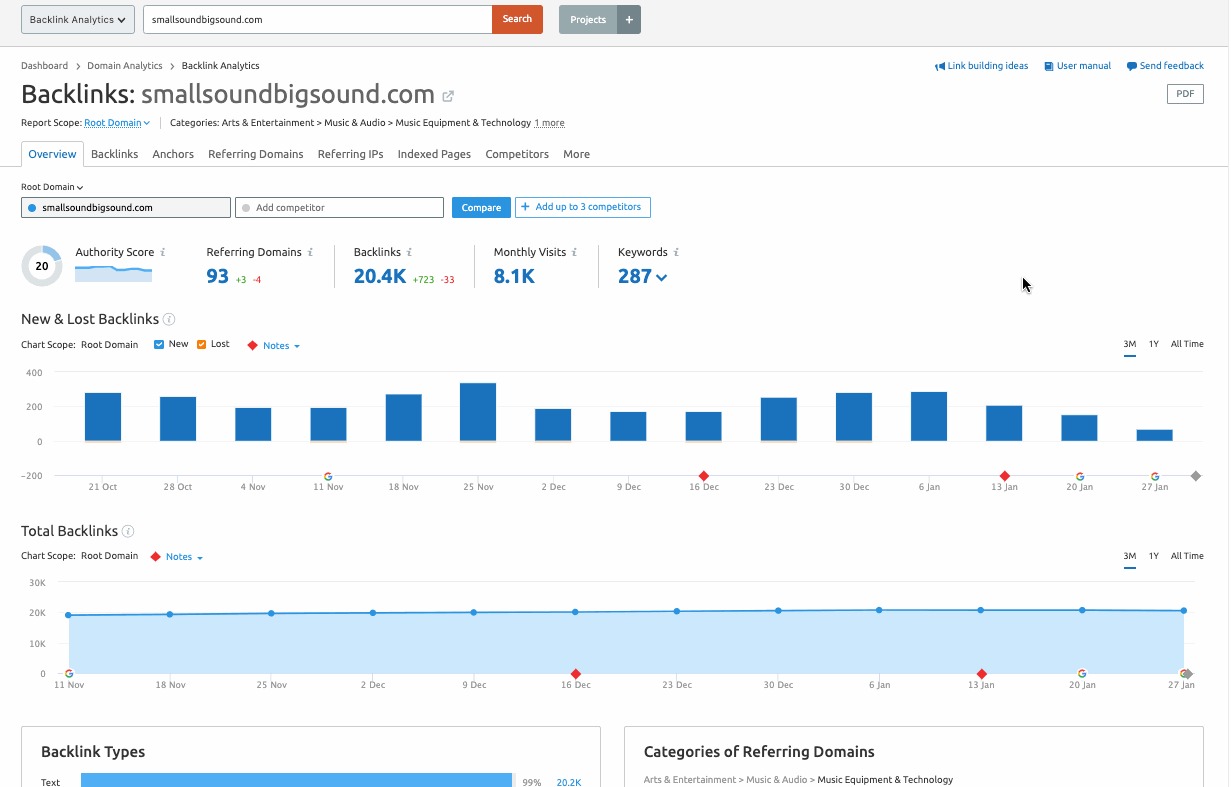1231x787 pixels.
Task: Go to Domain Analytics in the breadcrumb
Action: pos(125,66)
